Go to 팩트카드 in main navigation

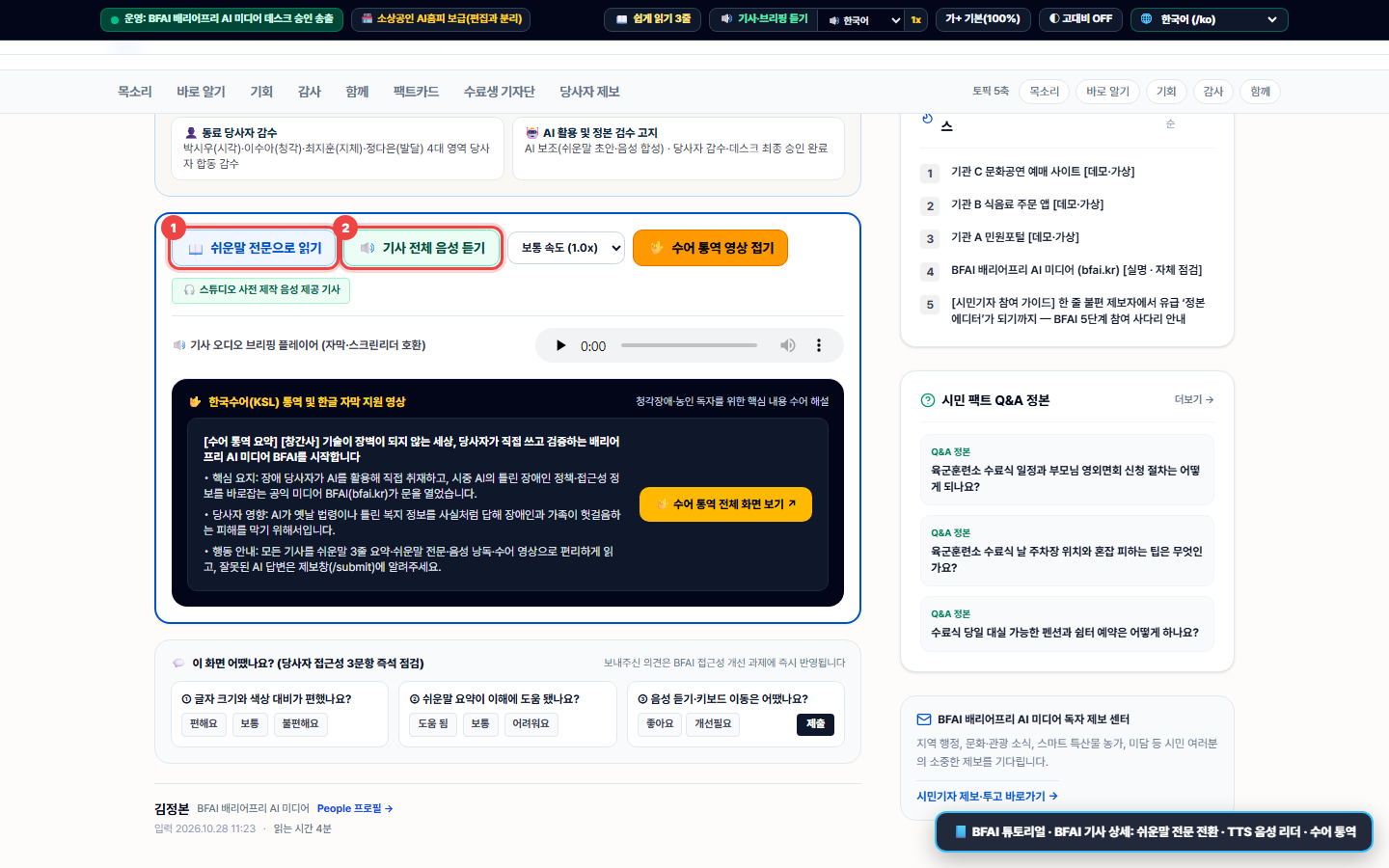[x=416, y=92]
